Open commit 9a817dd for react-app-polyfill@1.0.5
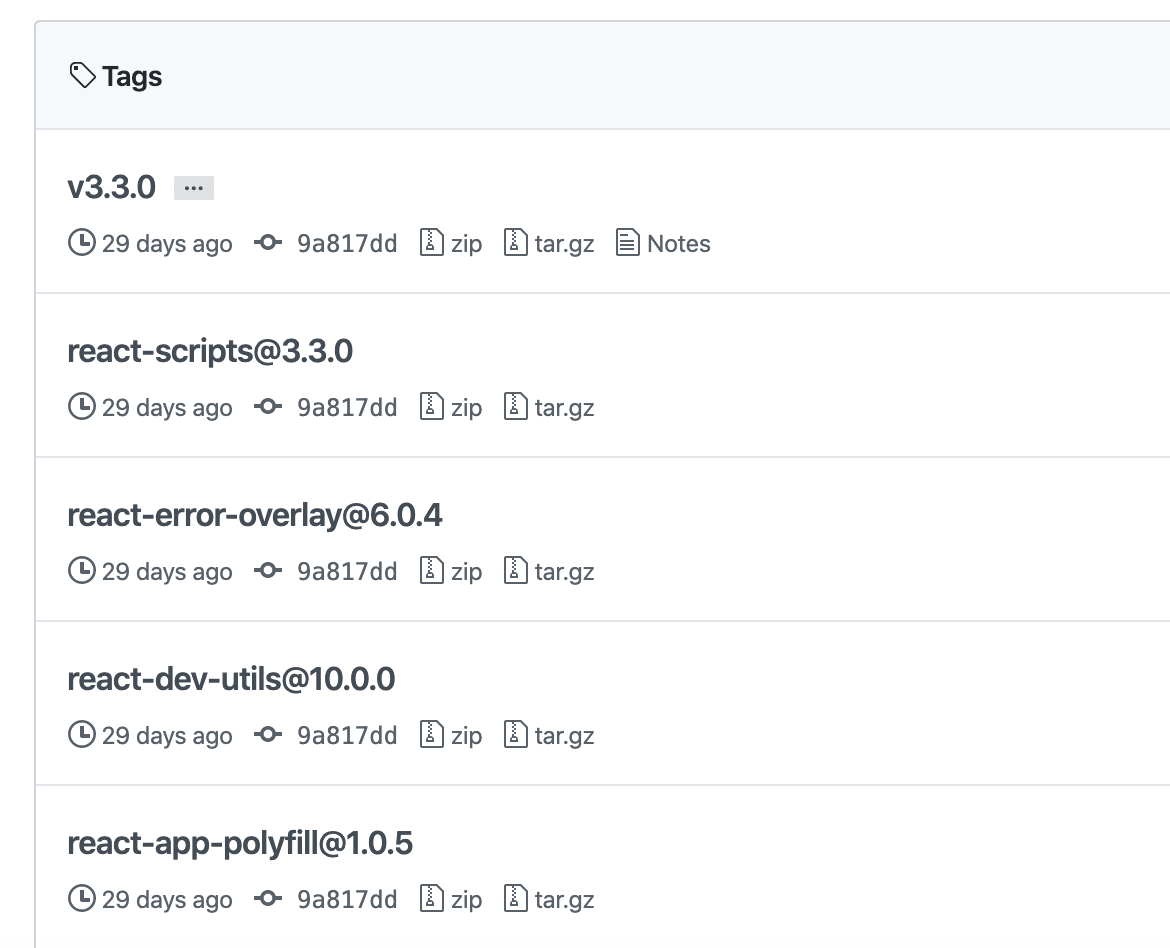The height and width of the screenshot is (948, 1170). coord(347,900)
